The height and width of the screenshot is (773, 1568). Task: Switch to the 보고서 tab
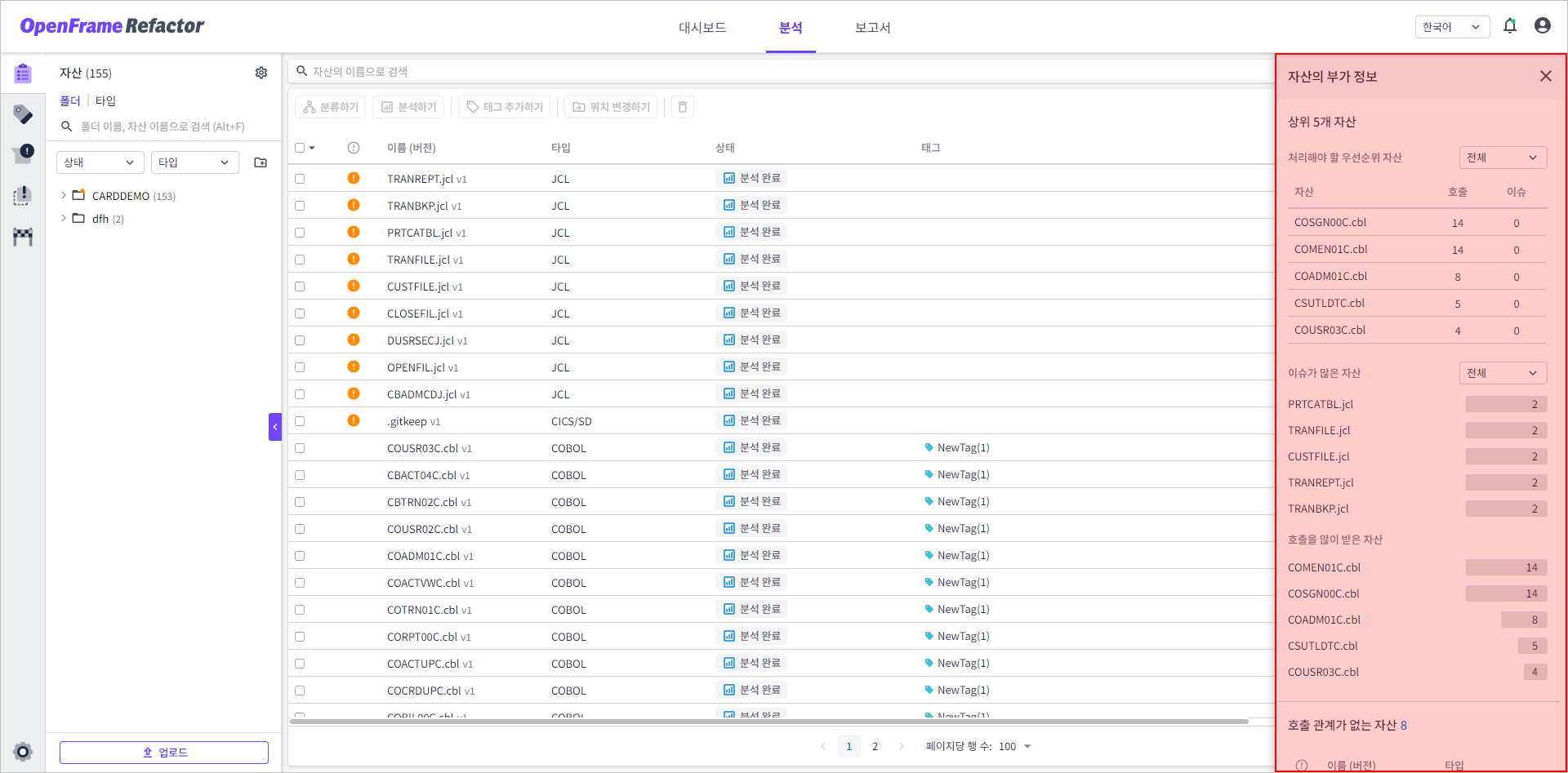click(x=873, y=27)
